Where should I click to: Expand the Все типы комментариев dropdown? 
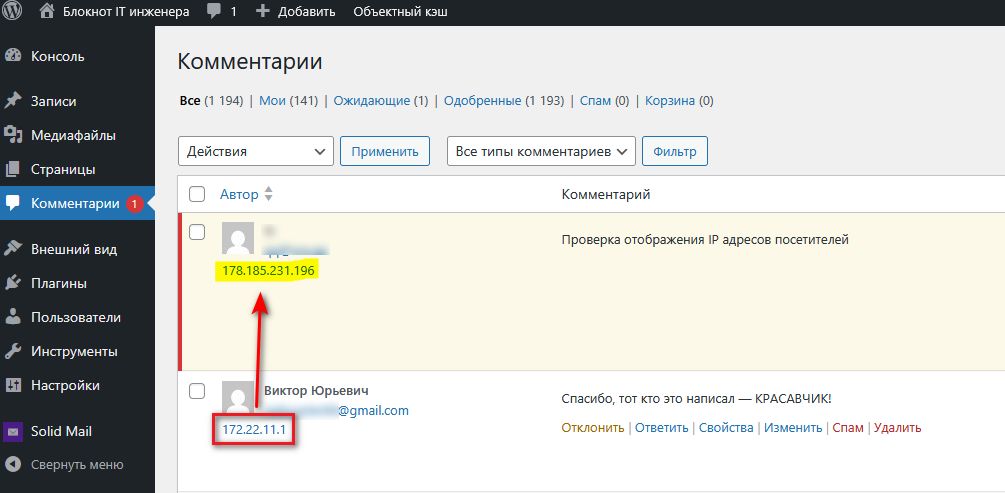coord(541,151)
